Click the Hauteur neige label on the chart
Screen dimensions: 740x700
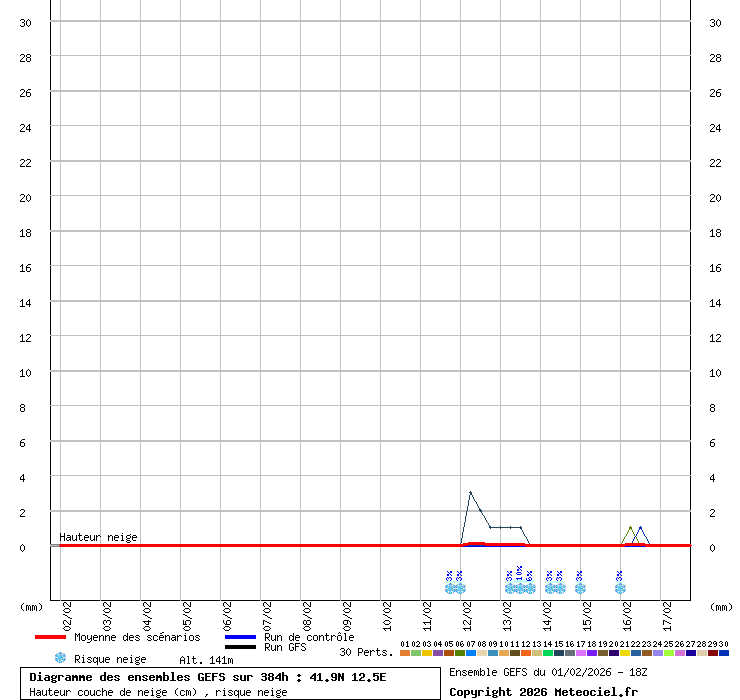[x=98, y=537]
